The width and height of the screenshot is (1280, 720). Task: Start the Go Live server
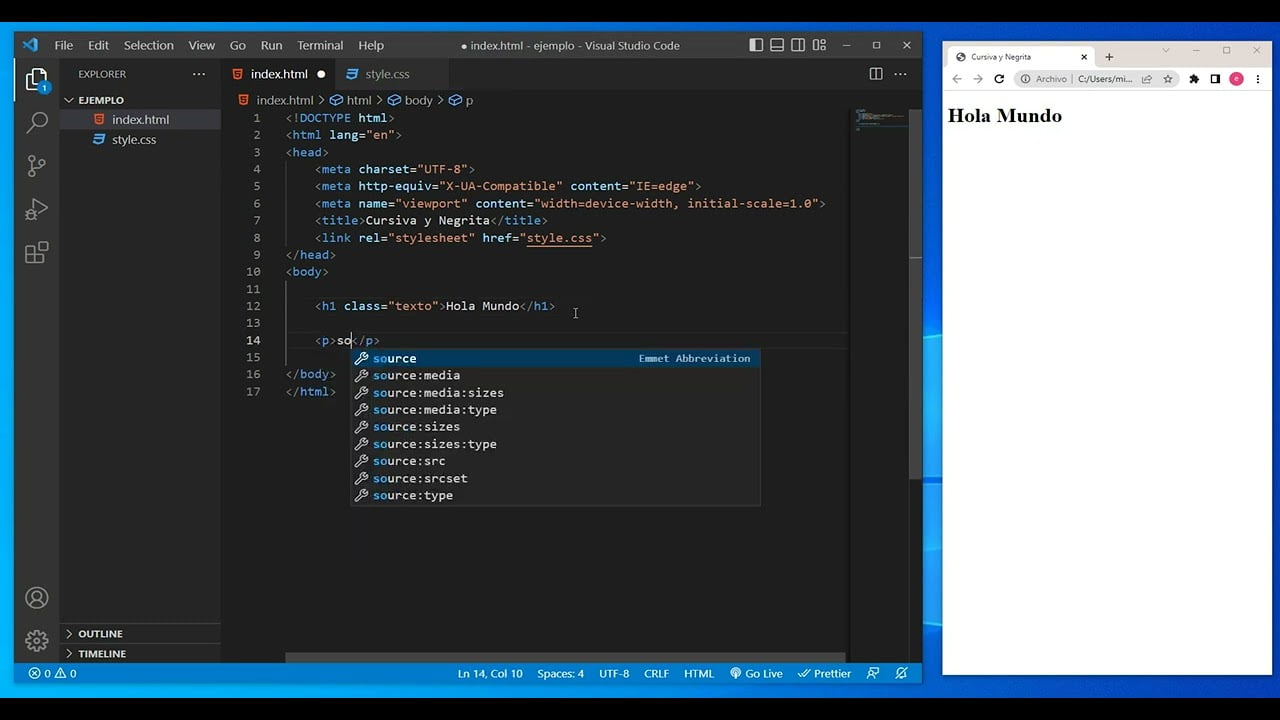pyautogui.click(x=756, y=673)
